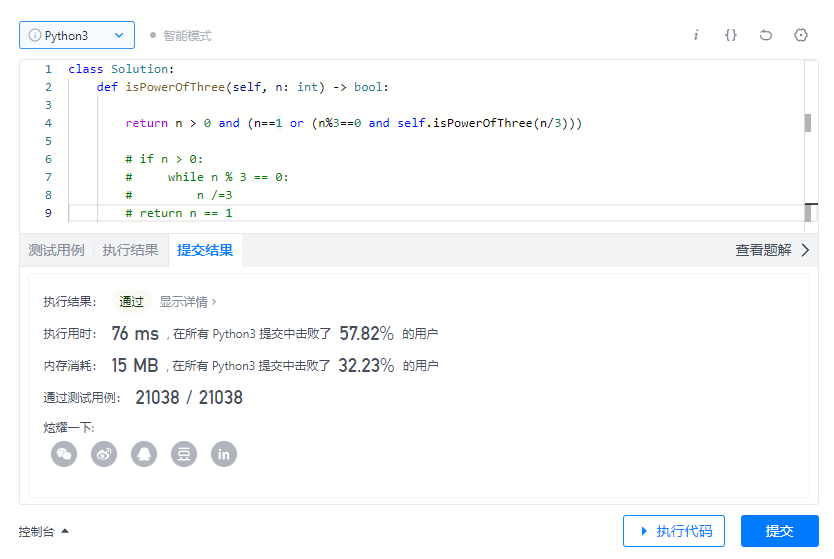Open the Python3 language dropdown
834x559 pixels.
coord(77,35)
